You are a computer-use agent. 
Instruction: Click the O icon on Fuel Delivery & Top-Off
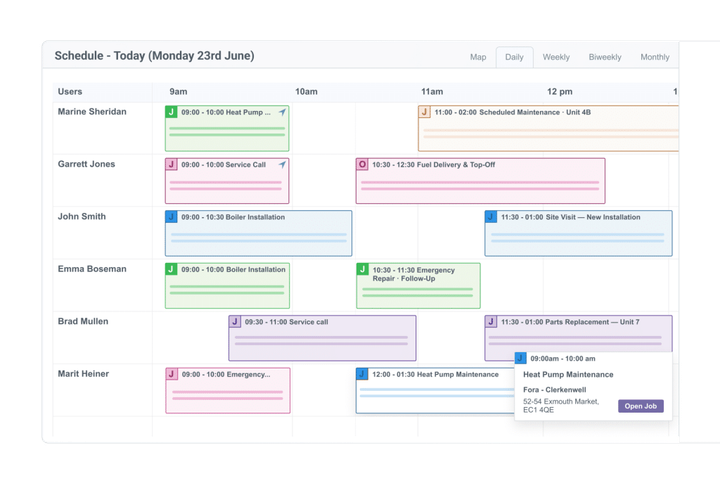(x=362, y=164)
